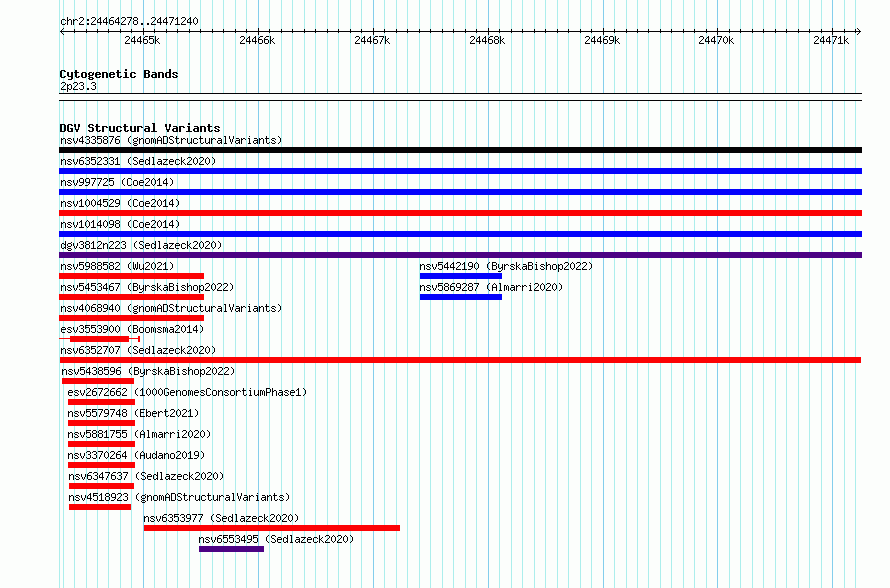890x588 pixels.
Task: Open variant nsv6353977 (Sedlazeck2020) label
Action: click(221, 518)
